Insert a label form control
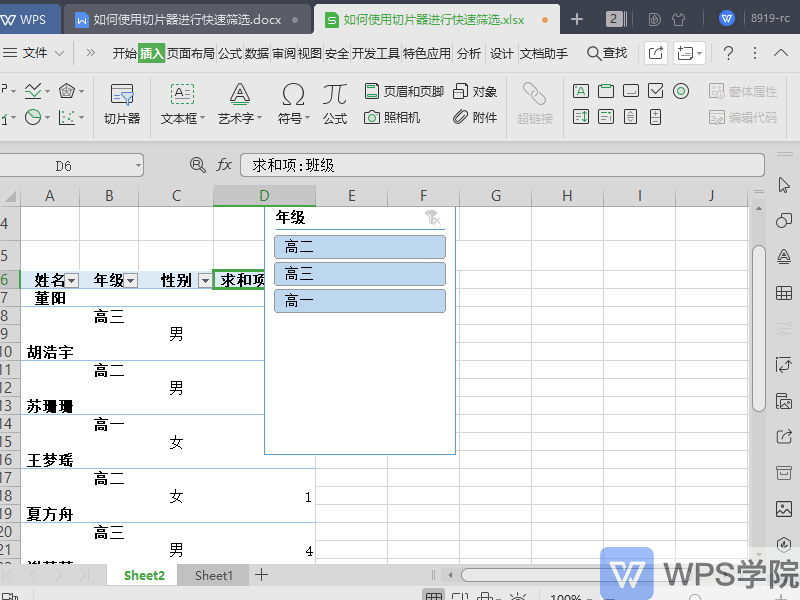This screenshot has height=600, width=800. point(581,91)
